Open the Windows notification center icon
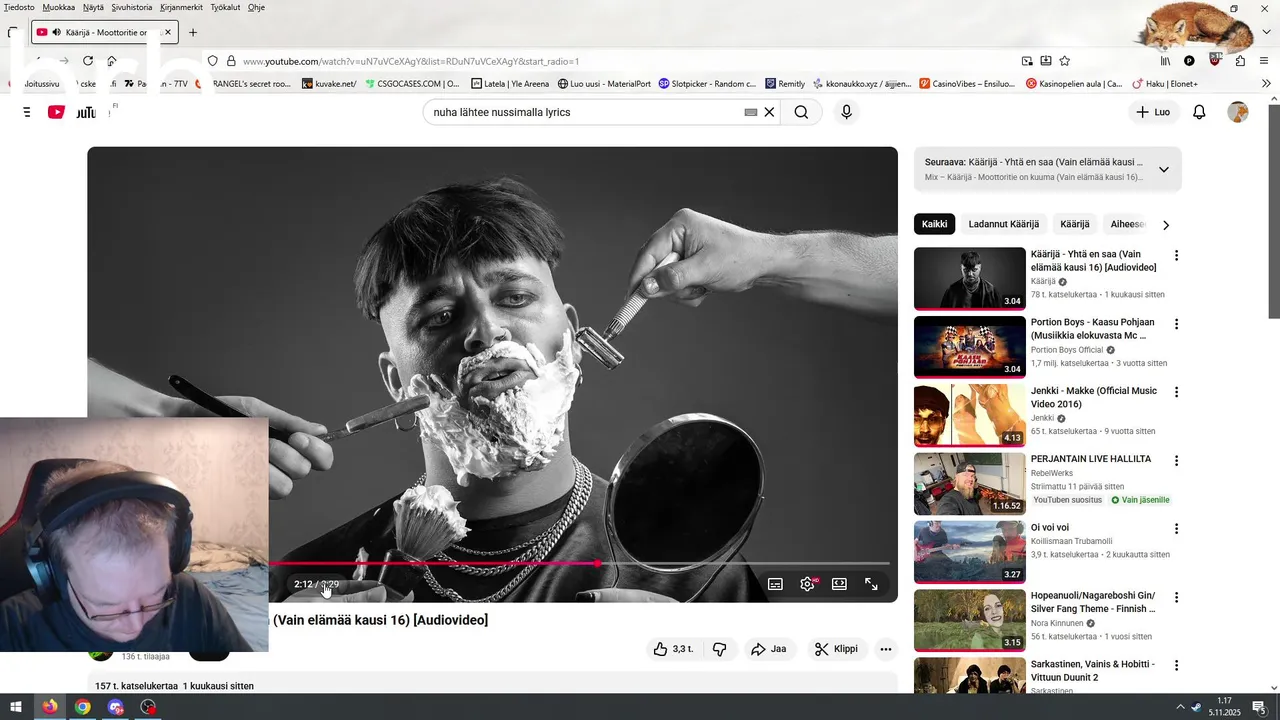1280x720 pixels. coord(1259,707)
